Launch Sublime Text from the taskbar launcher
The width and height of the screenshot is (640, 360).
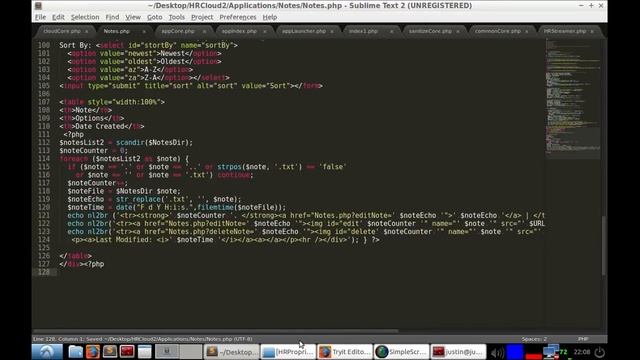click(110, 351)
